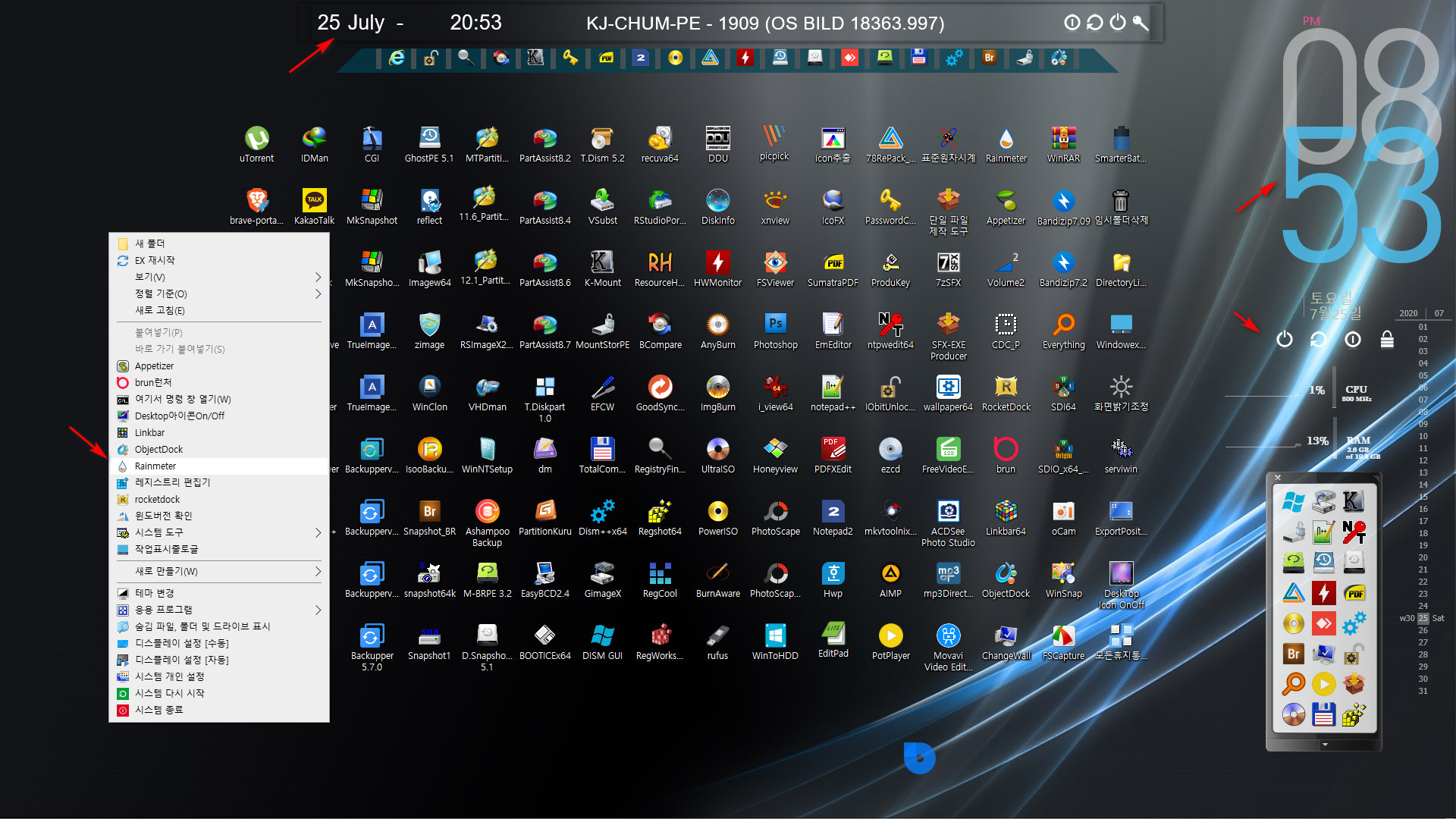
Task: Expand the 응용 프로그램 submenu
Action: point(220,610)
